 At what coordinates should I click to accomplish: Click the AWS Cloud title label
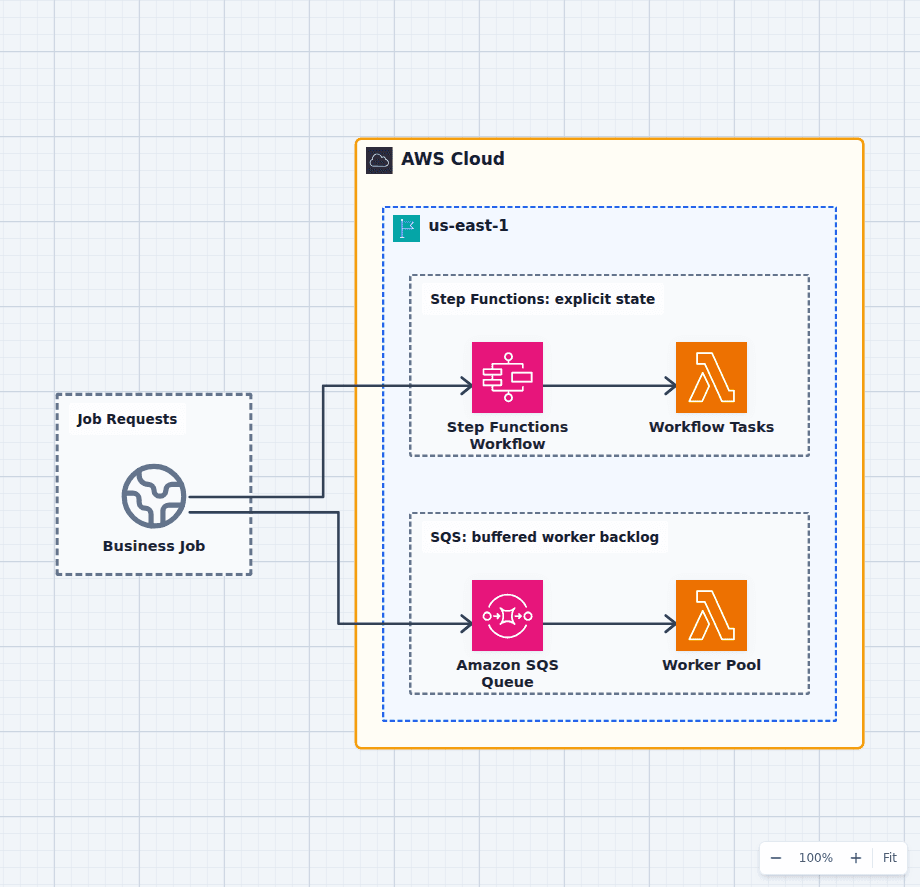452,159
